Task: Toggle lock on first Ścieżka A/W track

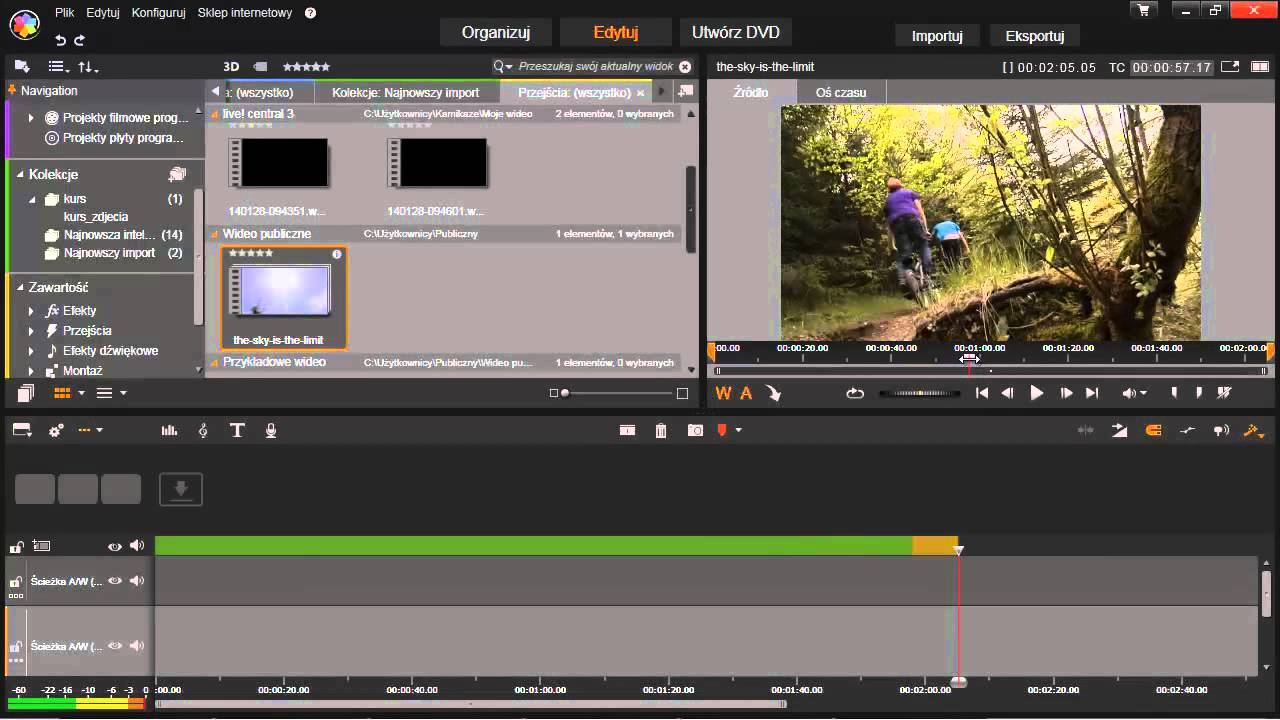Action: (16, 581)
